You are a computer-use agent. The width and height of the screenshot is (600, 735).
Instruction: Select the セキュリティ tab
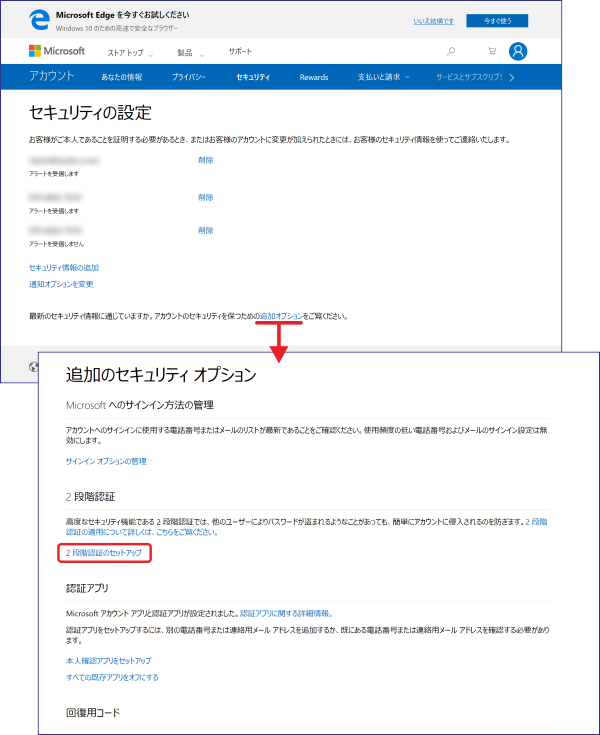coord(253,77)
